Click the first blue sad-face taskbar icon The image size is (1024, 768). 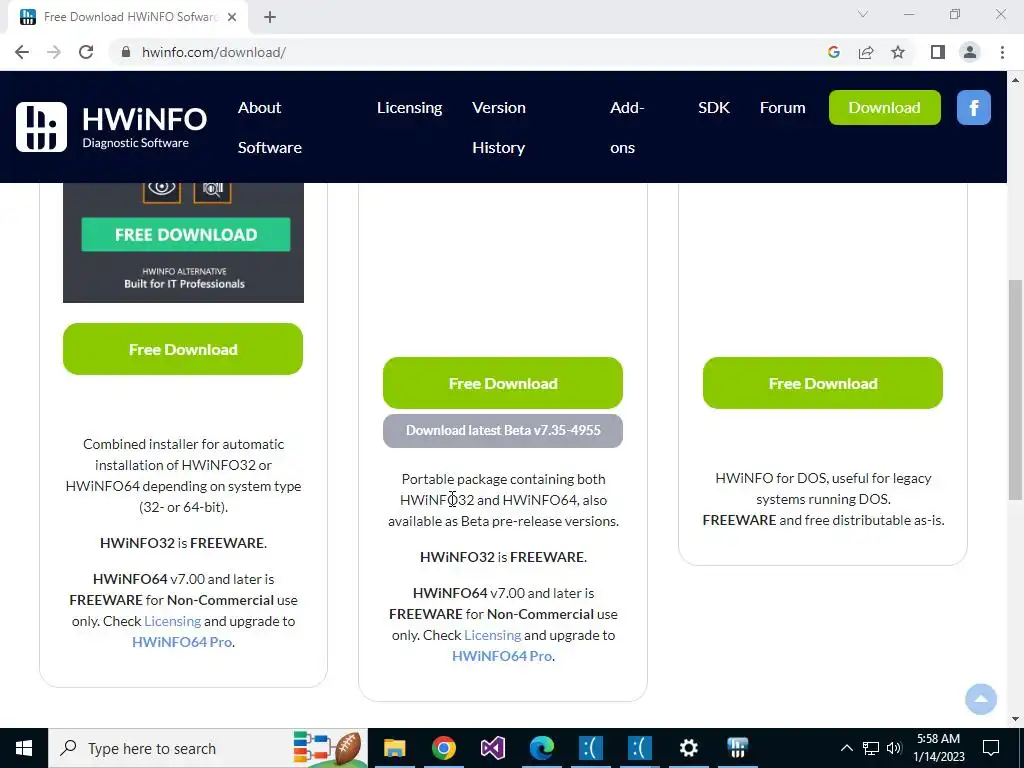pyautogui.click(x=590, y=748)
